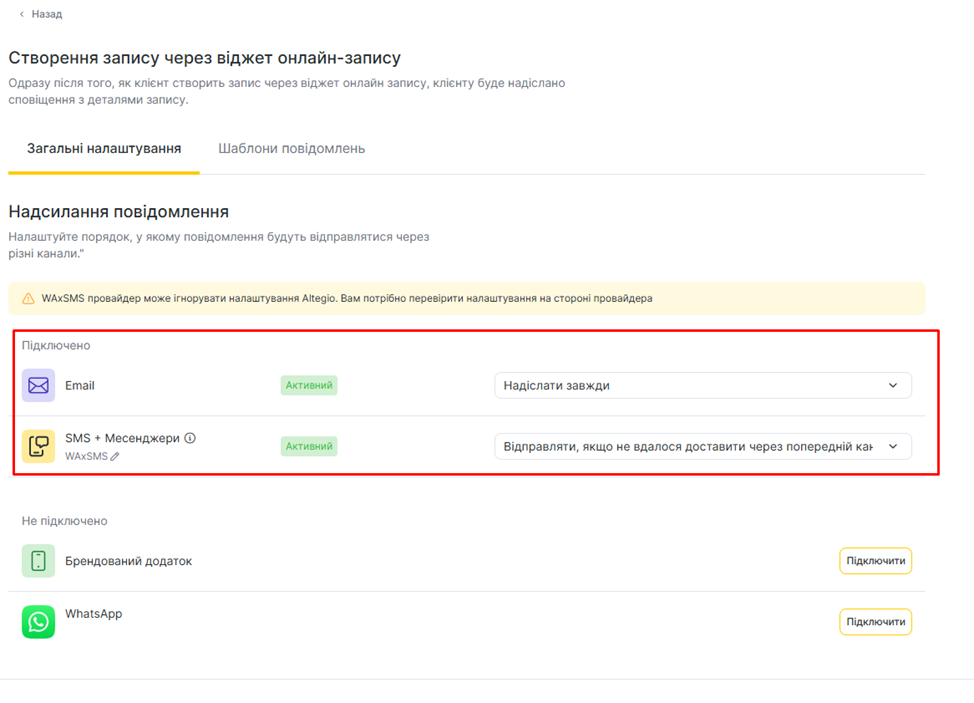Screen dimensions: 974x703
Task: Click the SMS + Месенджери channel icon
Action: tap(38, 446)
